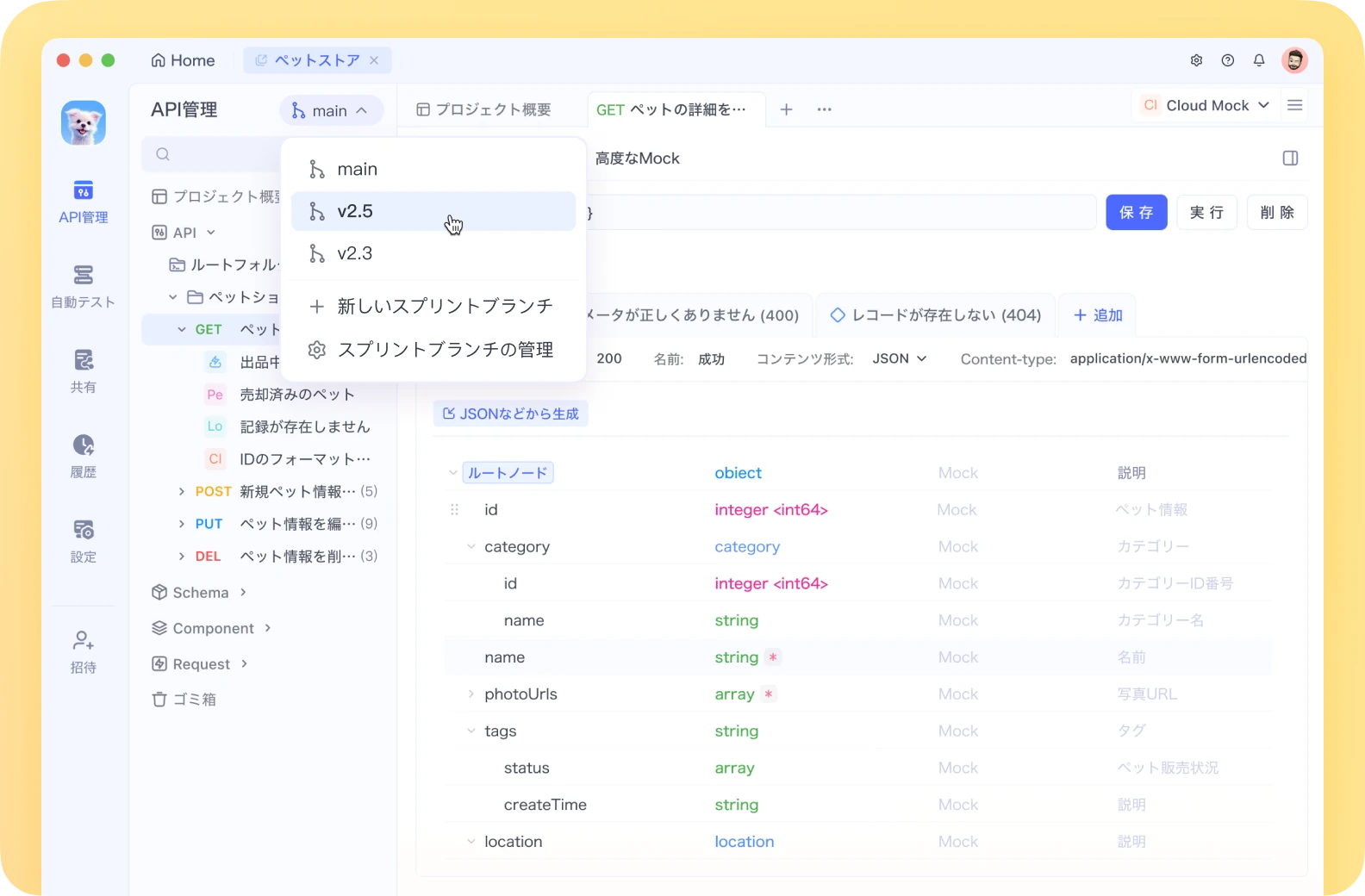The width and height of the screenshot is (1365, 896).
Task: Switch to branch v2.3
Action: (x=433, y=253)
